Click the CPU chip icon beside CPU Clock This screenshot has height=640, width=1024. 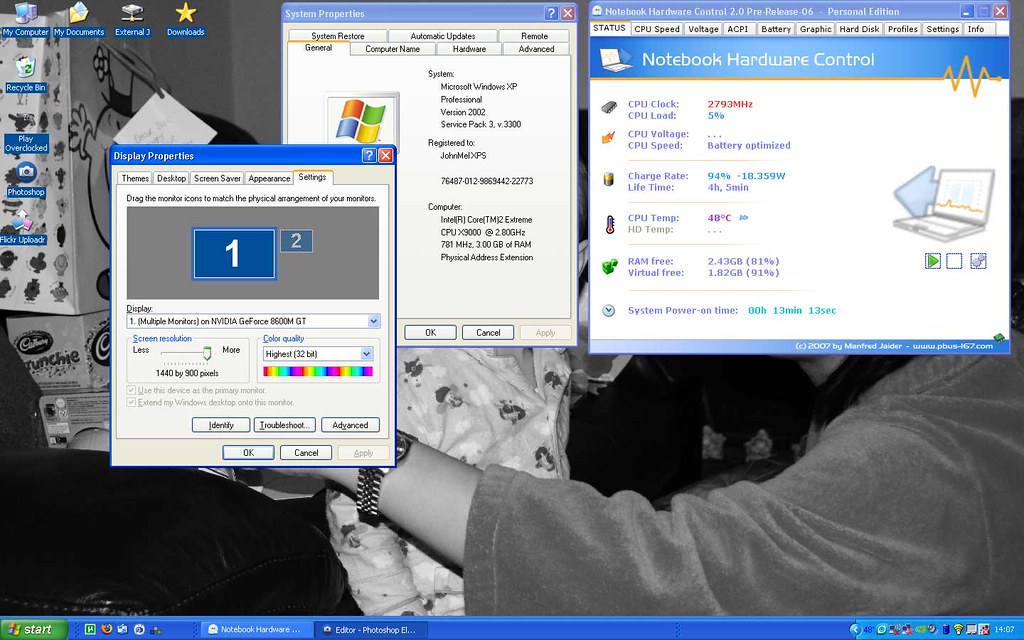tap(609, 106)
